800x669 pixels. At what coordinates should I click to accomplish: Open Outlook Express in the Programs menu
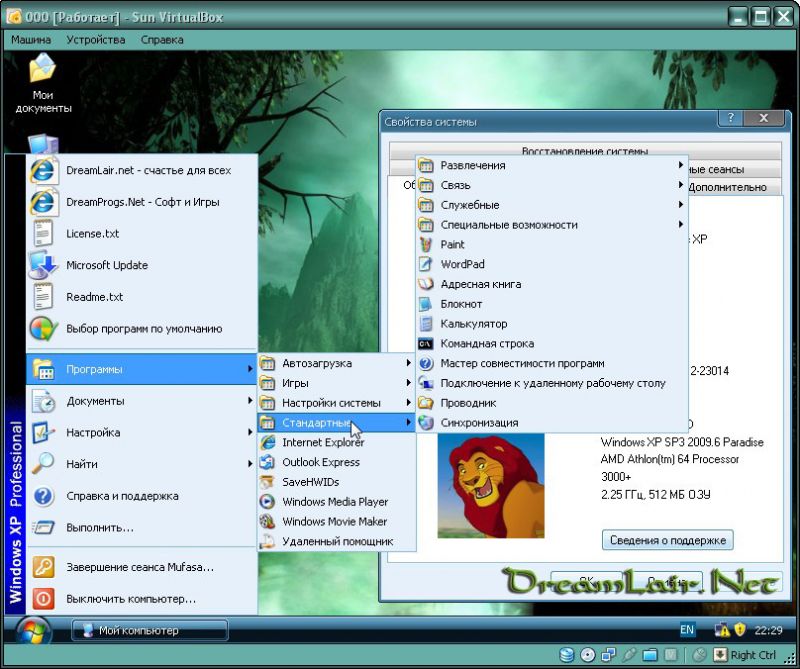pos(321,462)
